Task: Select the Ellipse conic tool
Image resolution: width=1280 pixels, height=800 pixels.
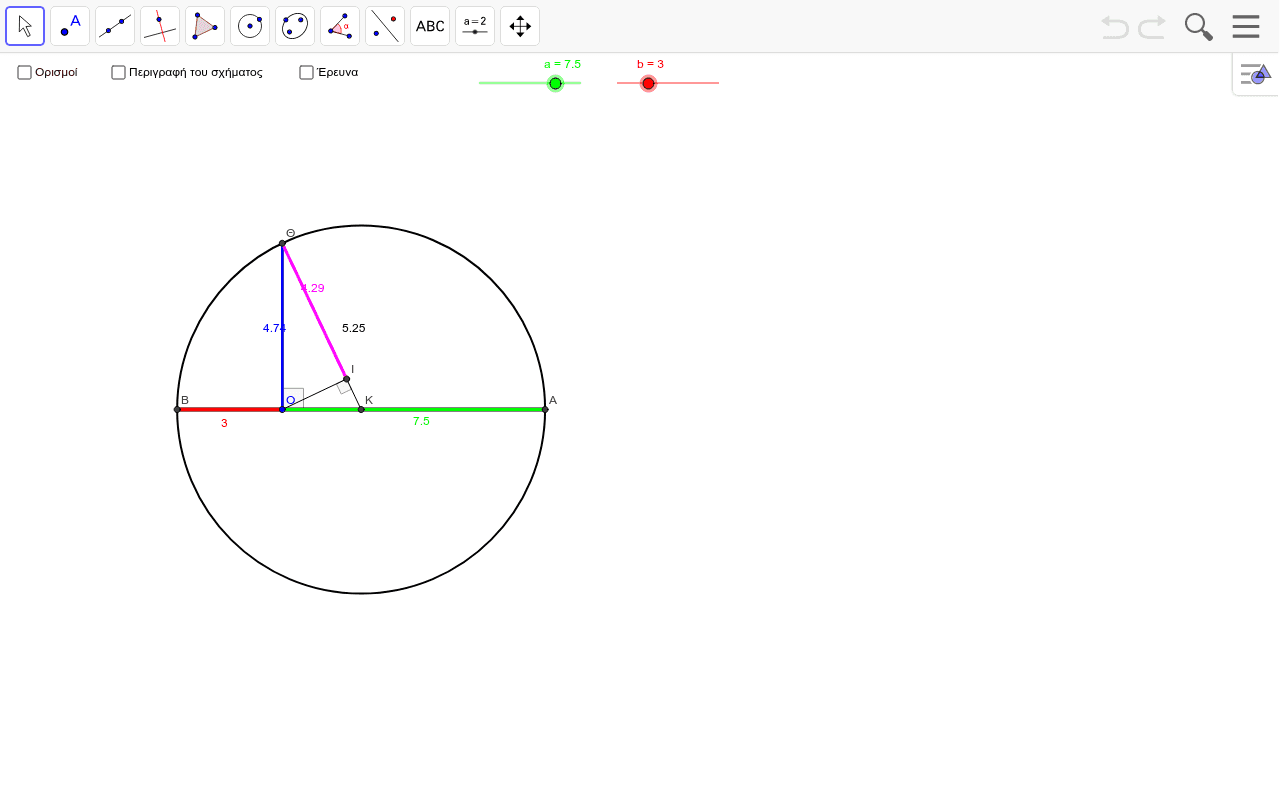Action: tap(295, 26)
